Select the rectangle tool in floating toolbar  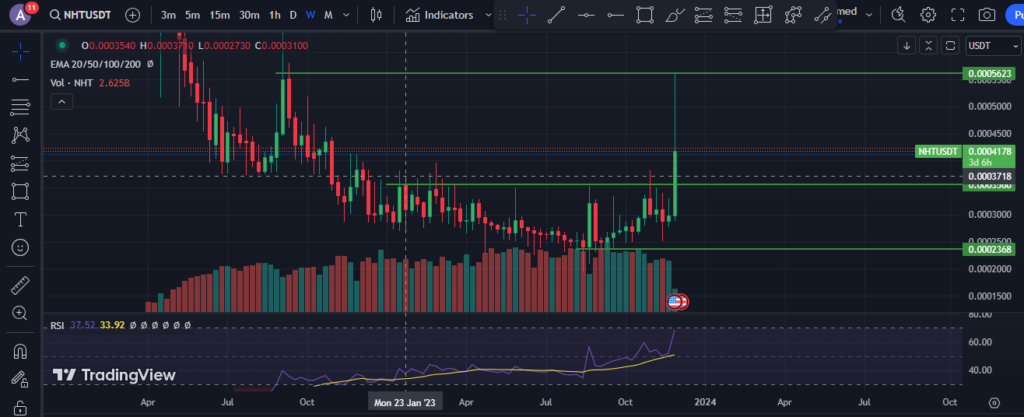[645, 15]
